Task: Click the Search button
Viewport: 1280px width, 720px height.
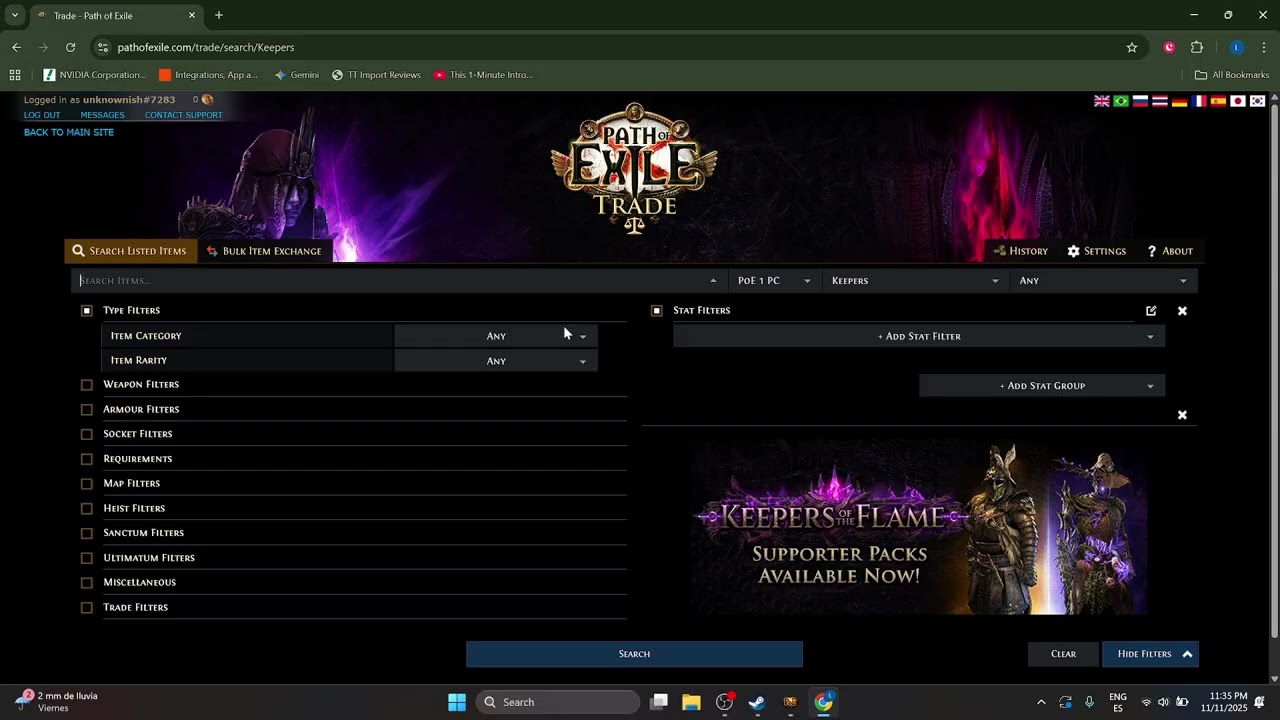Action: point(634,654)
